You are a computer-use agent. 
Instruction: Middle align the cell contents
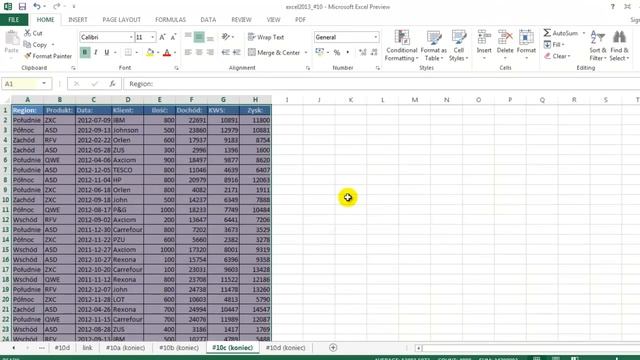tap(199, 37)
